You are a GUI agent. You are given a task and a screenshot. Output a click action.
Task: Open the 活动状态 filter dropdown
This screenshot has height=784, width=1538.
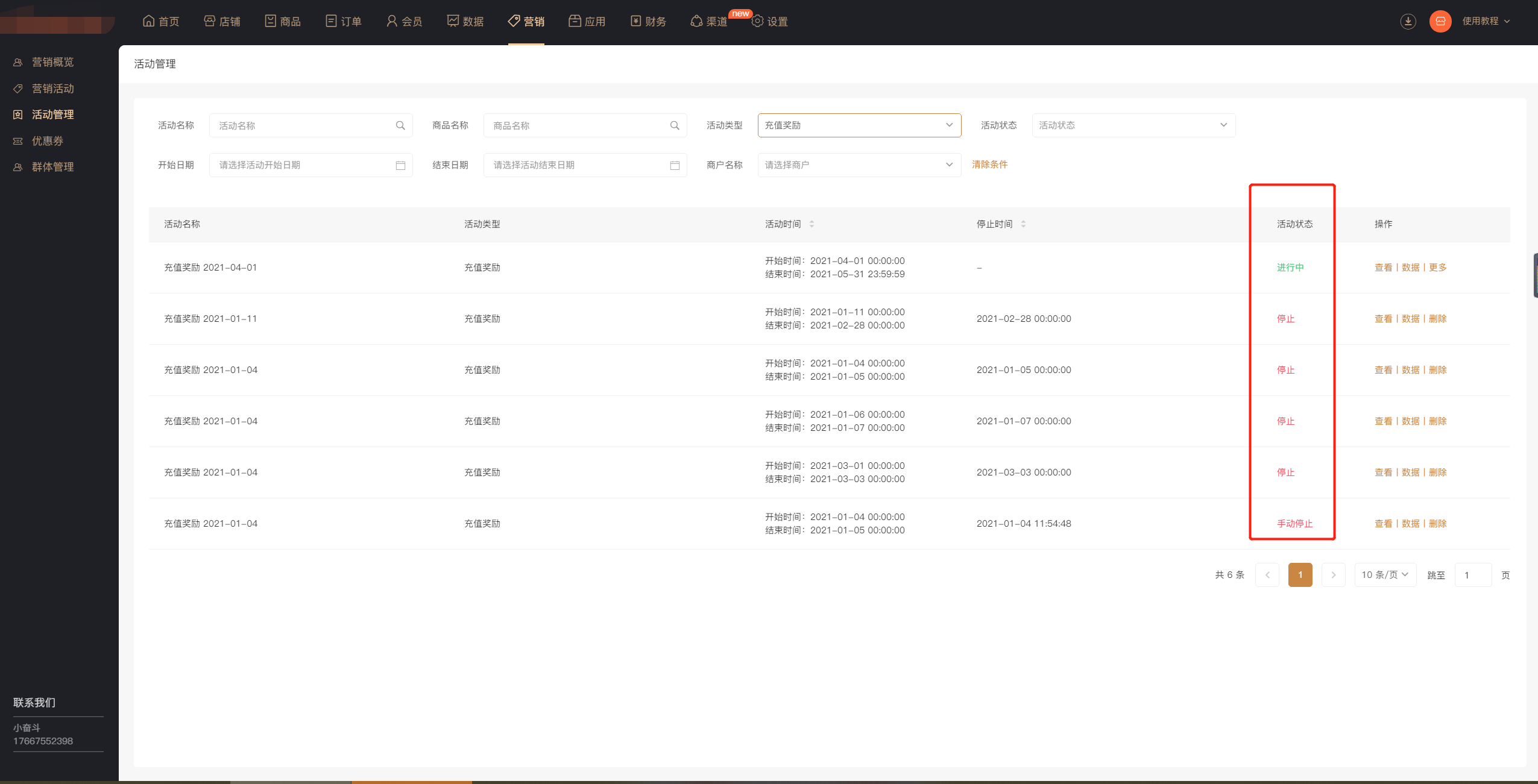(1133, 125)
